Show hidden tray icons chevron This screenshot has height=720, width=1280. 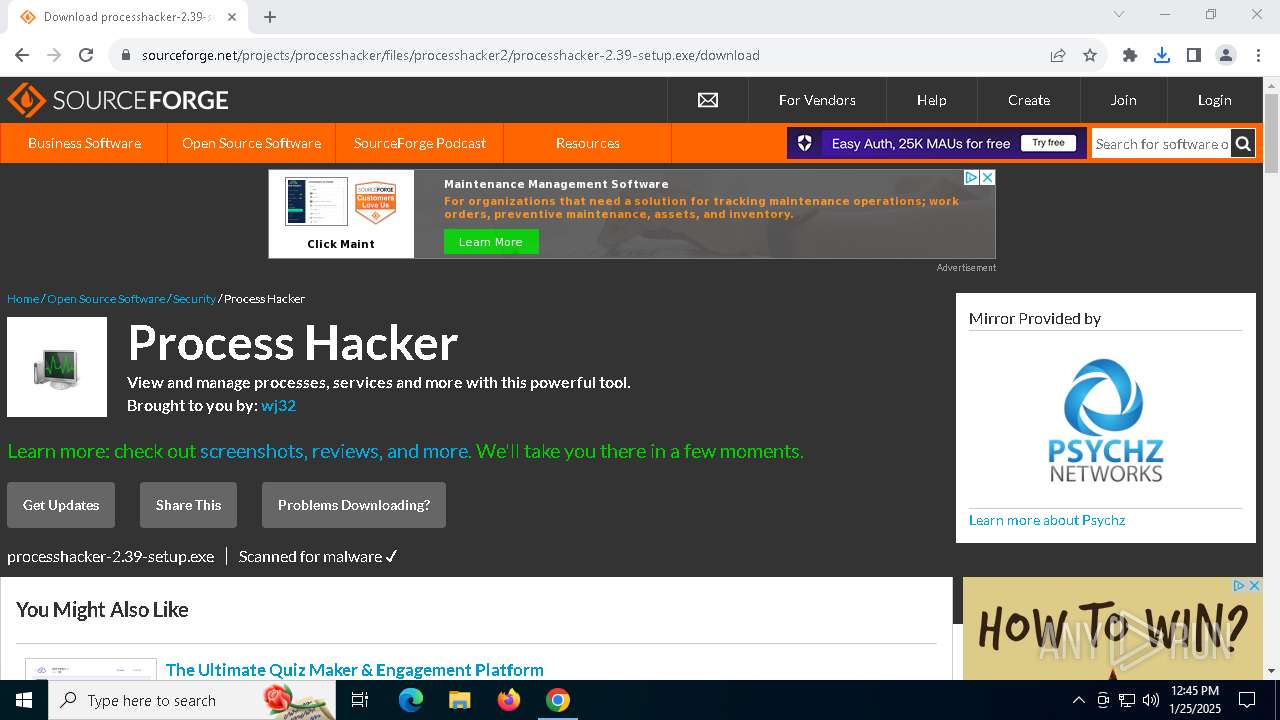pos(1078,700)
